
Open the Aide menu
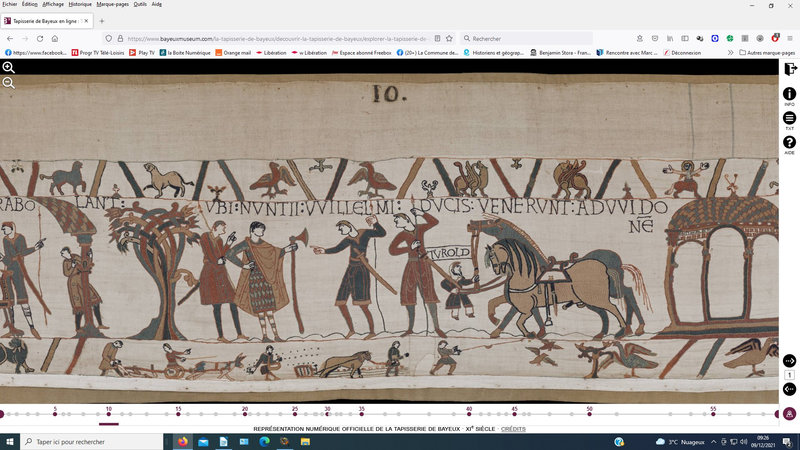click(x=157, y=4)
